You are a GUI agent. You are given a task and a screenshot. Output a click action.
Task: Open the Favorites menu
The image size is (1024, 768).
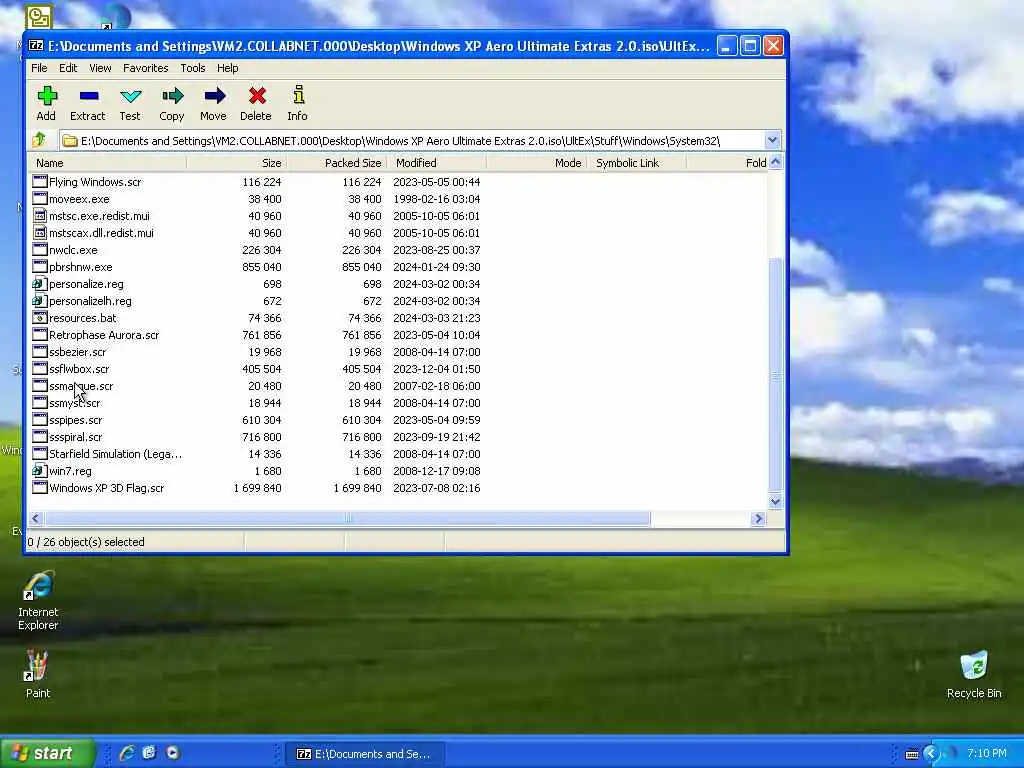coord(146,68)
